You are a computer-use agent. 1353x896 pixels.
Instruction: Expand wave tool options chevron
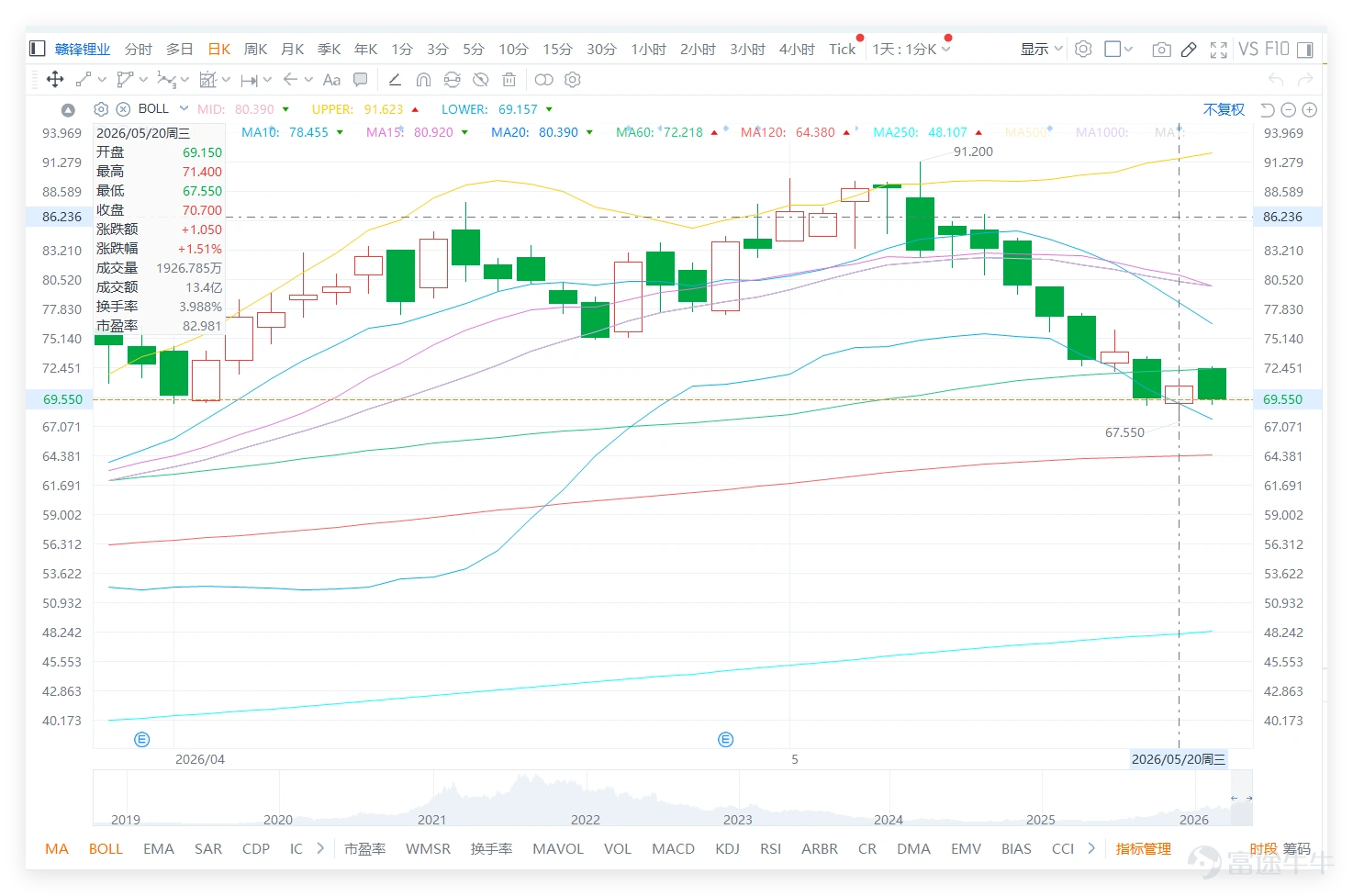184,80
